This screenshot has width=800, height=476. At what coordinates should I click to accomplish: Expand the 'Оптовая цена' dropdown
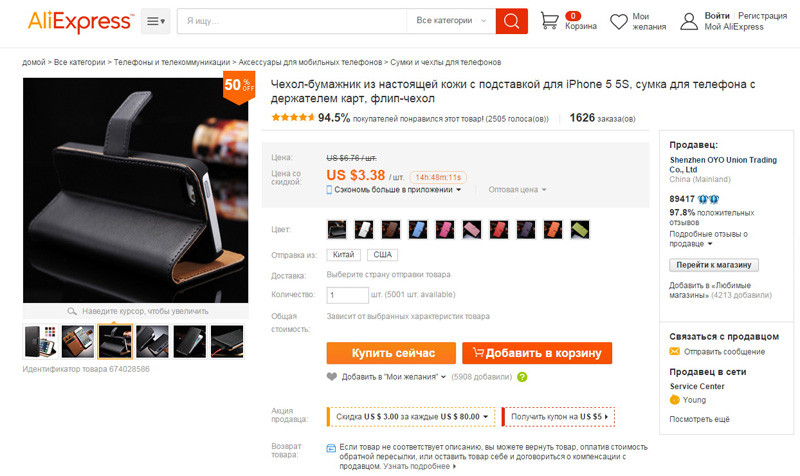pos(517,189)
